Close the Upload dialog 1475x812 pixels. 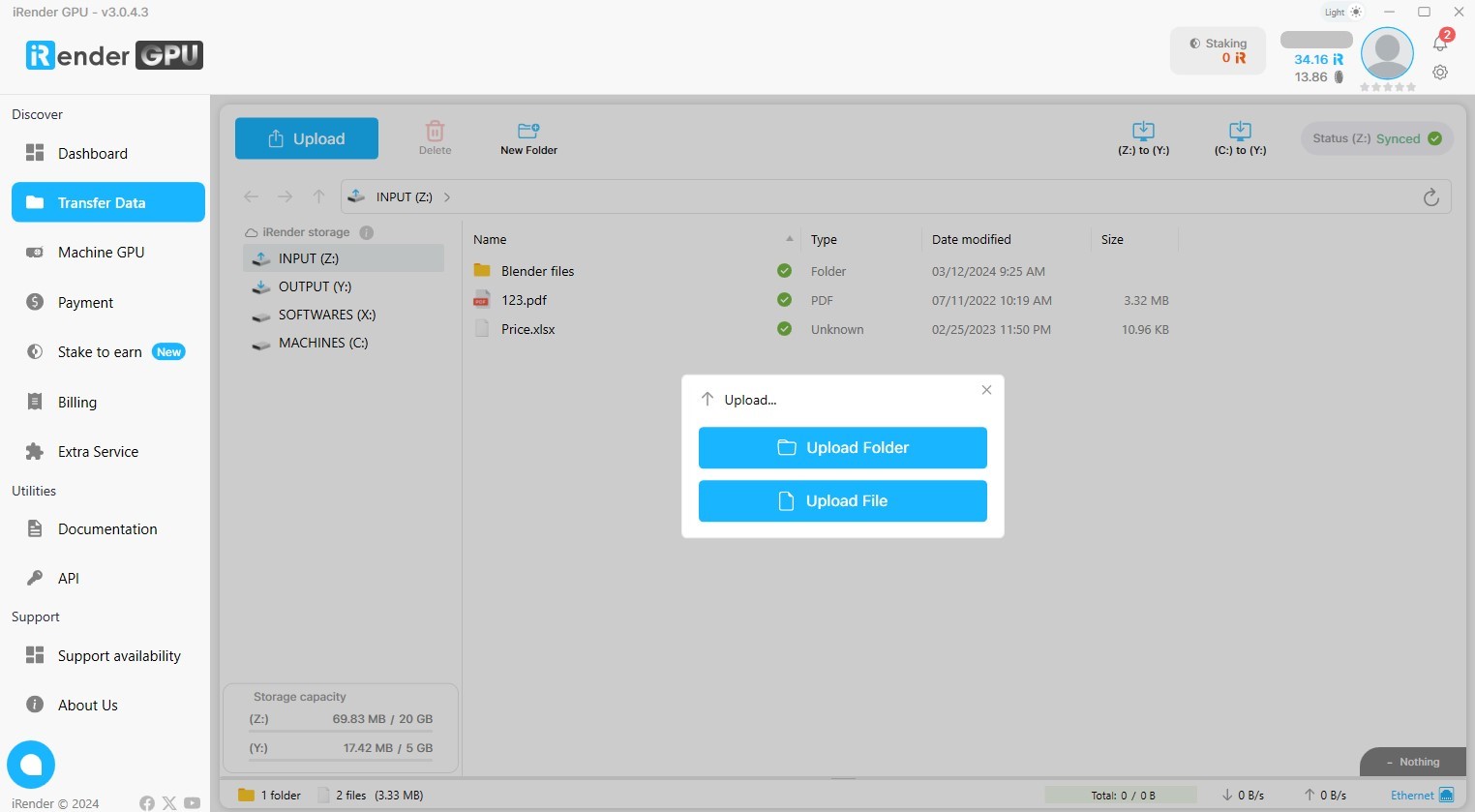click(986, 390)
